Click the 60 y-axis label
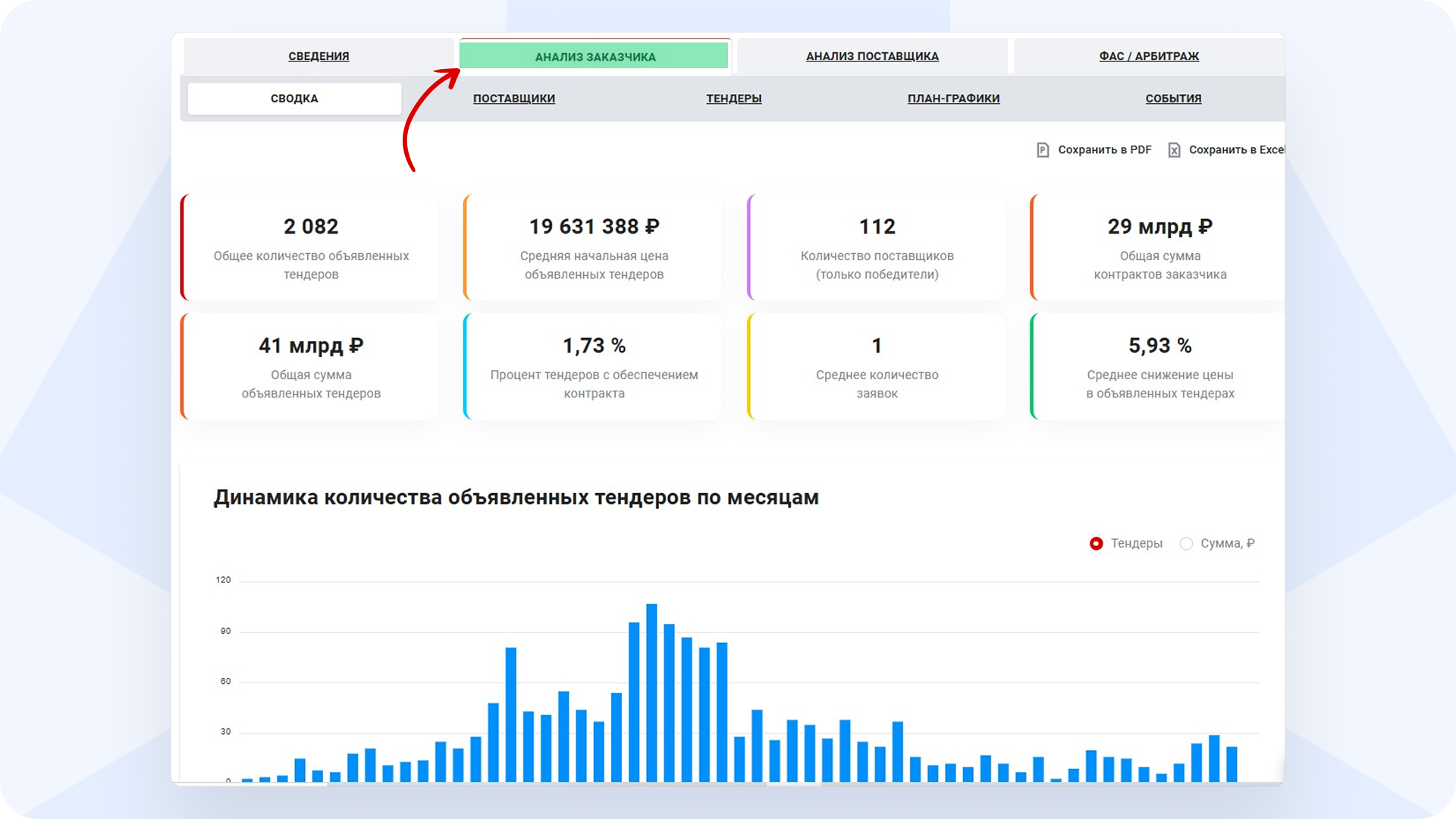1456x819 pixels. pos(225,682)
